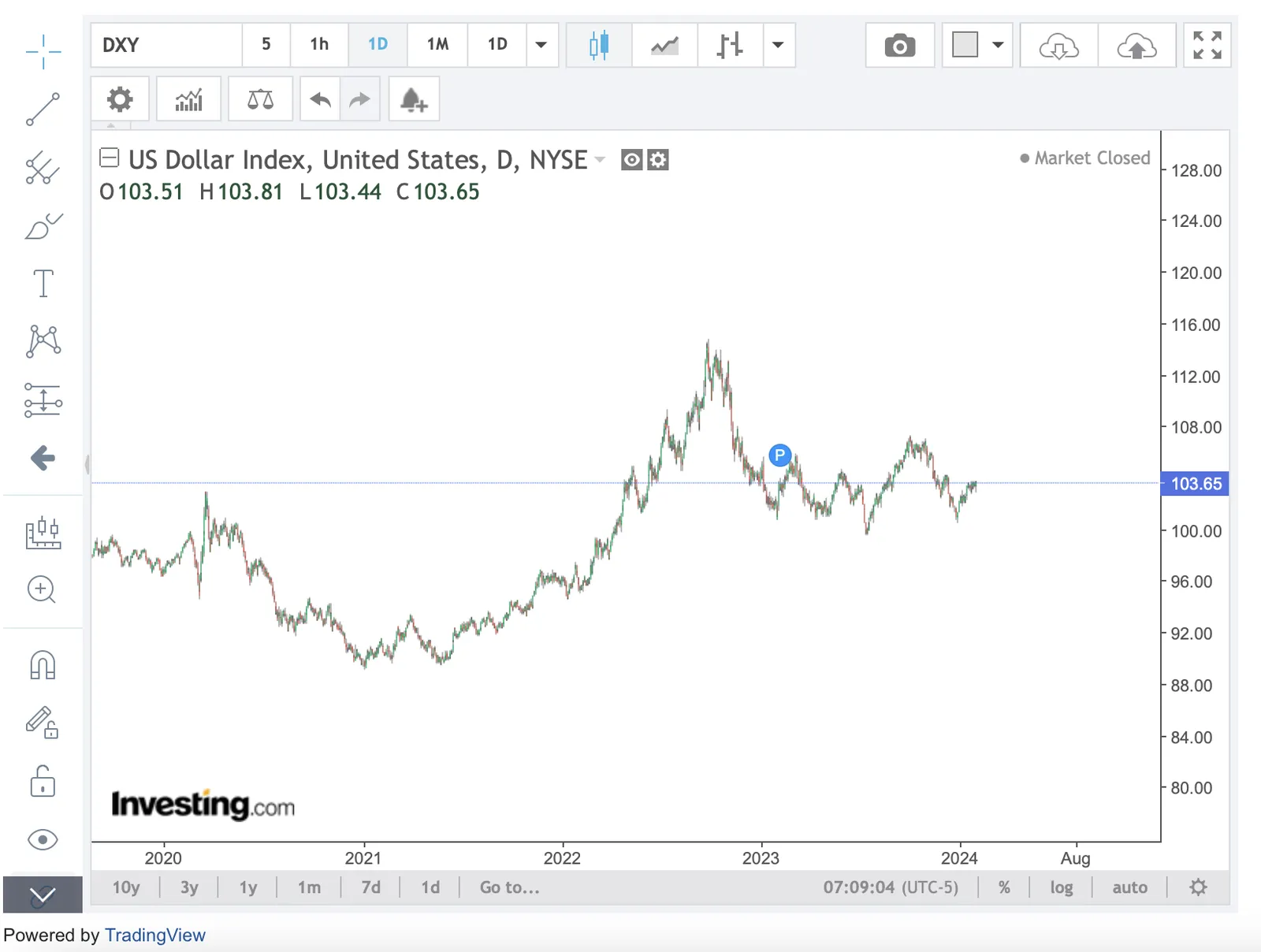Select the XABCD pattern tool
Image resolution: width=1261 pixels, height=952 pixels.
tap(43, 341)
